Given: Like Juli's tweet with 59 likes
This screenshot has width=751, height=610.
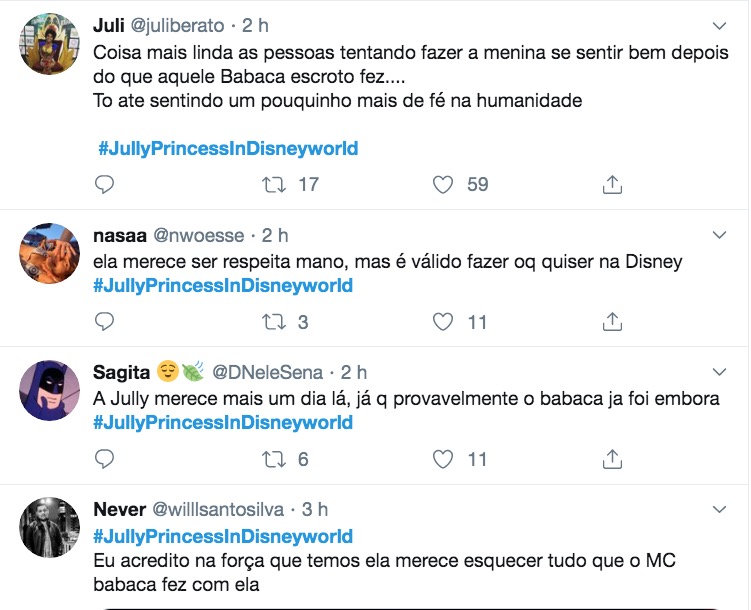Looking at the screenshot, I should pos(443,184).
